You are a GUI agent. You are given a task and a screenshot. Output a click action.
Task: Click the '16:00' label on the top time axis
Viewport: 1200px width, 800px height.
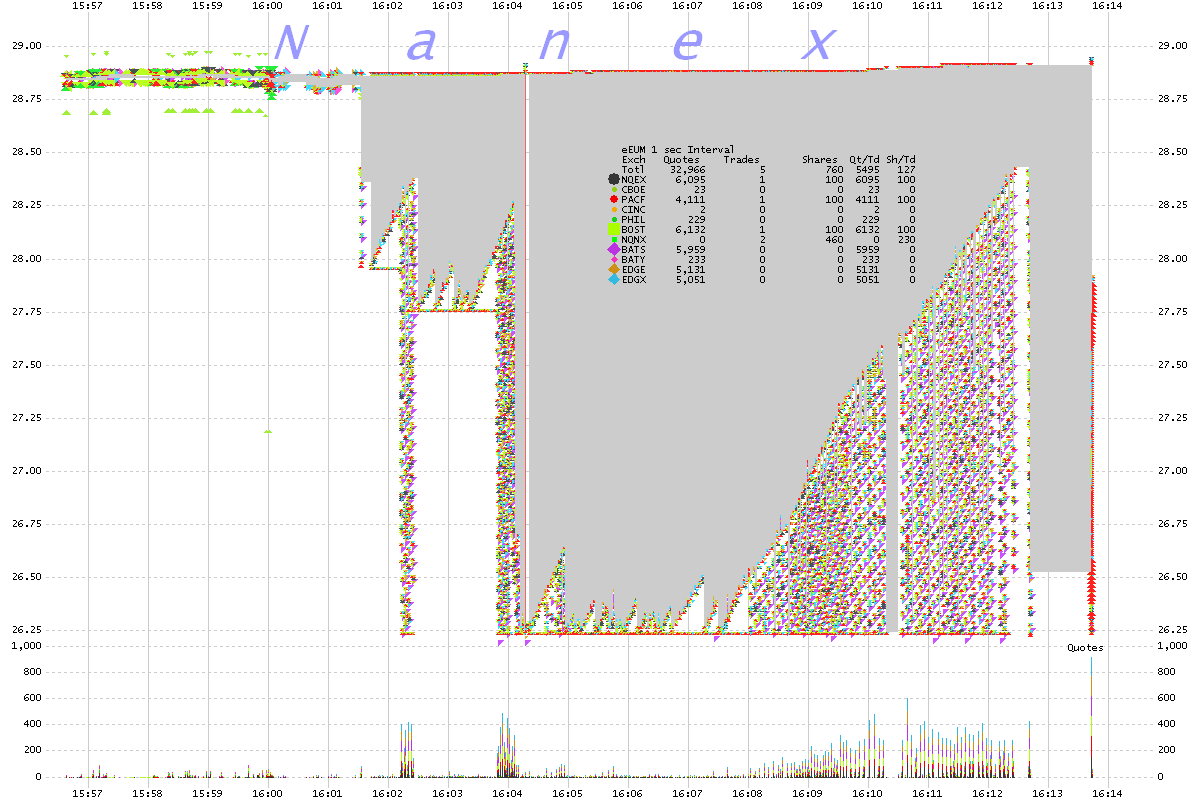click(x=268, y=6)
